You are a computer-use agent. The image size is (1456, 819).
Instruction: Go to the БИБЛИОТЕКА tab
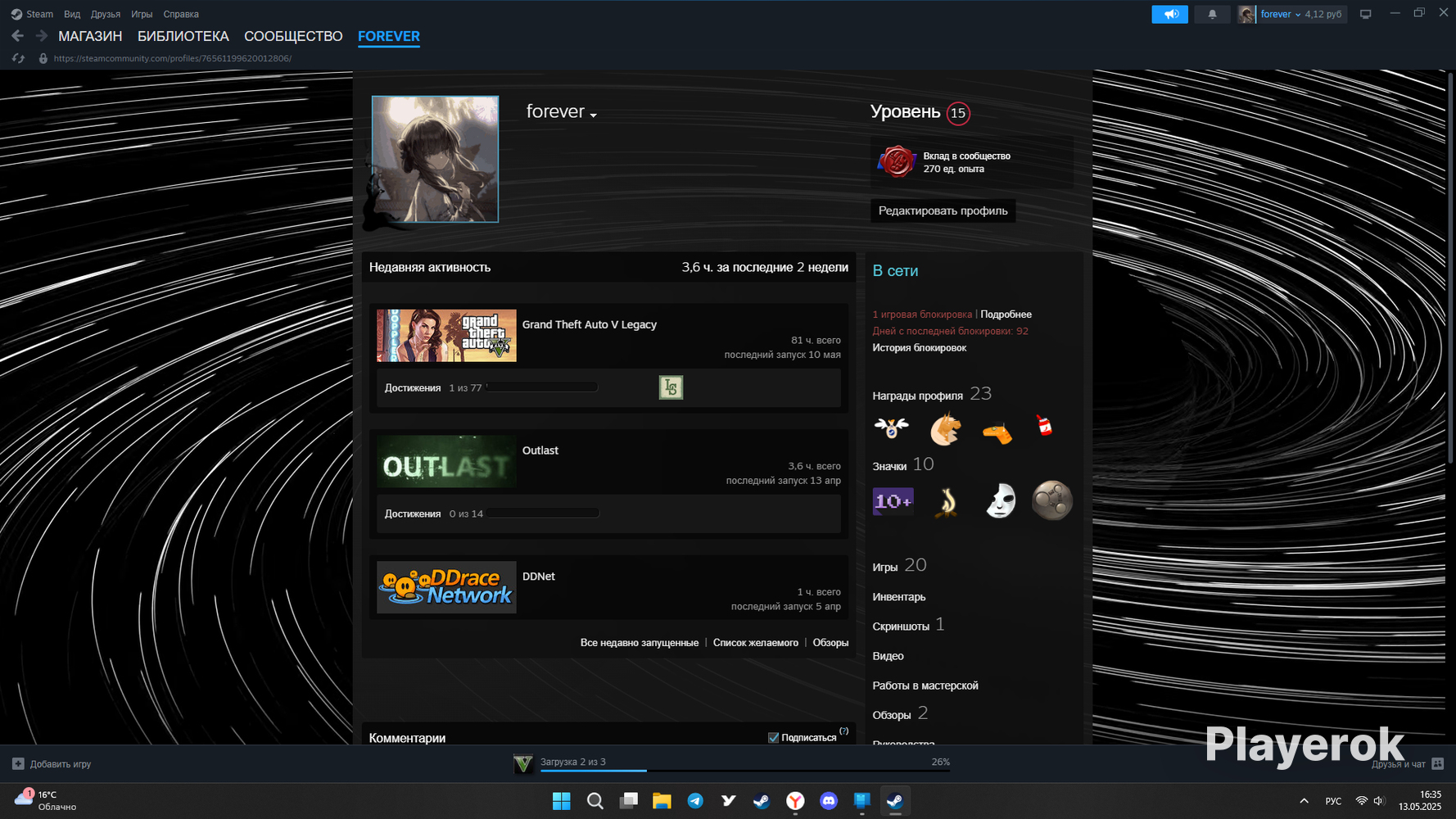click(x=183, y=36)
